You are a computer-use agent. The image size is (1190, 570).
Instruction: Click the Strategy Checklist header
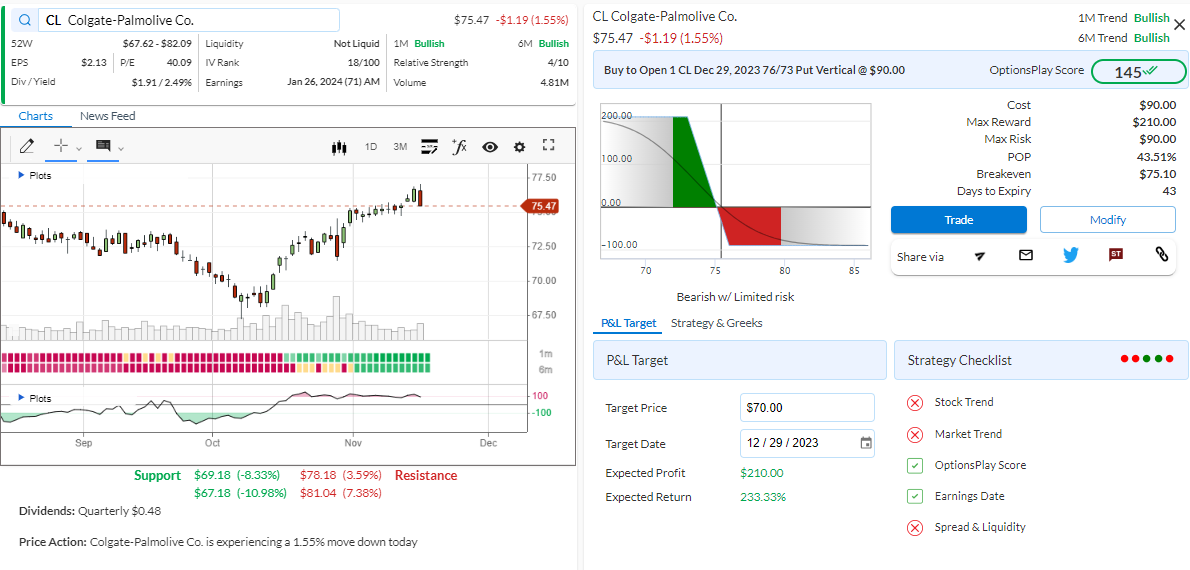[1041, 360]
